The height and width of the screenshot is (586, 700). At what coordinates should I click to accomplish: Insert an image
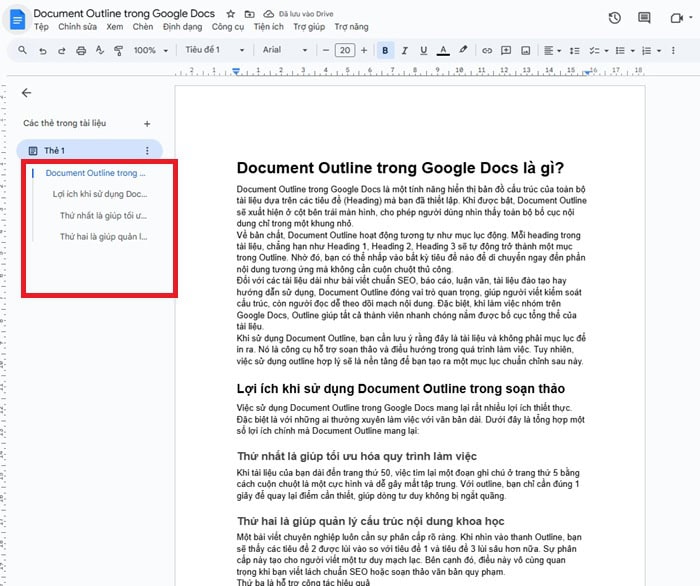(x=526, y=51)
